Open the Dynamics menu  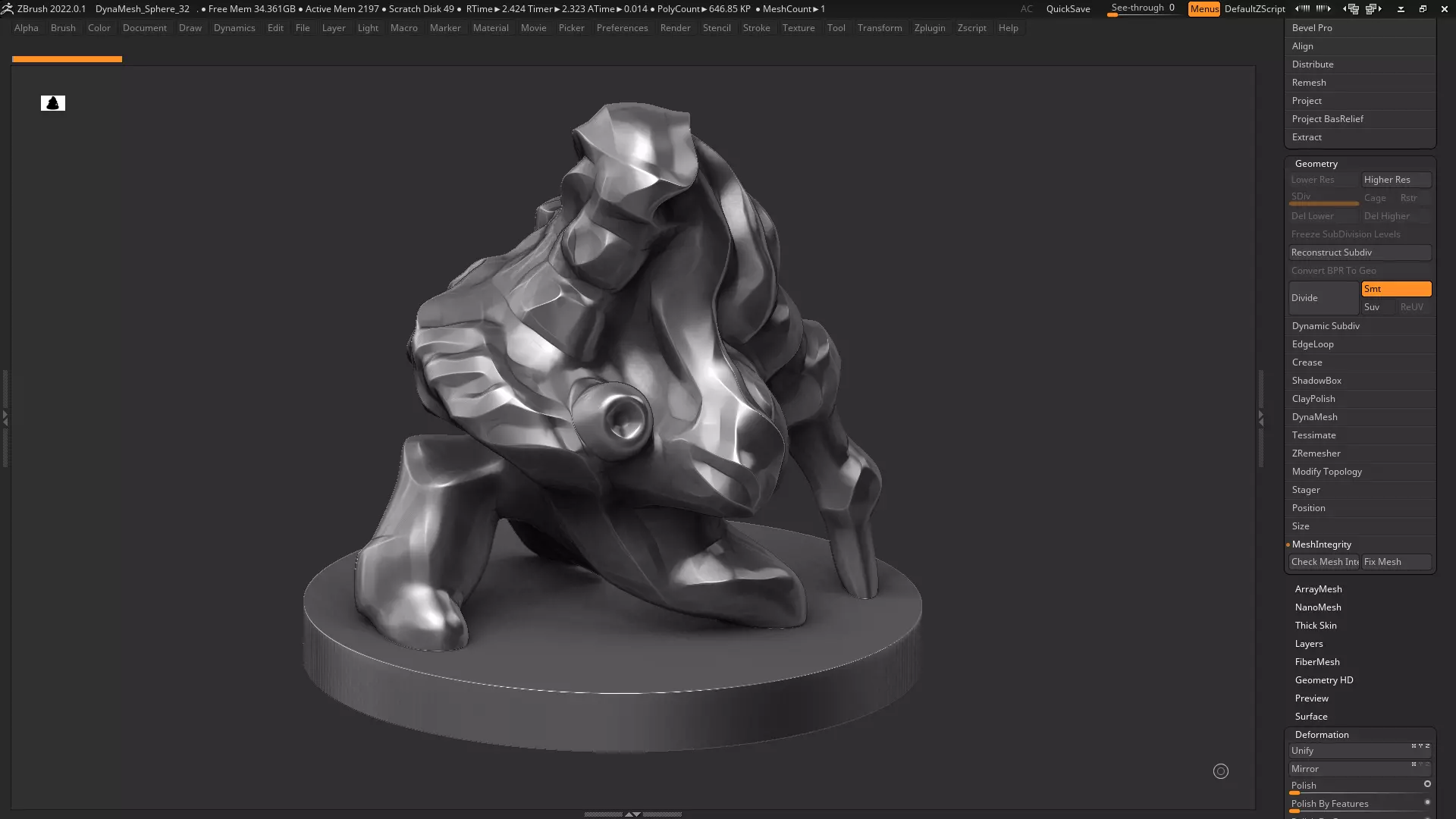234,28
